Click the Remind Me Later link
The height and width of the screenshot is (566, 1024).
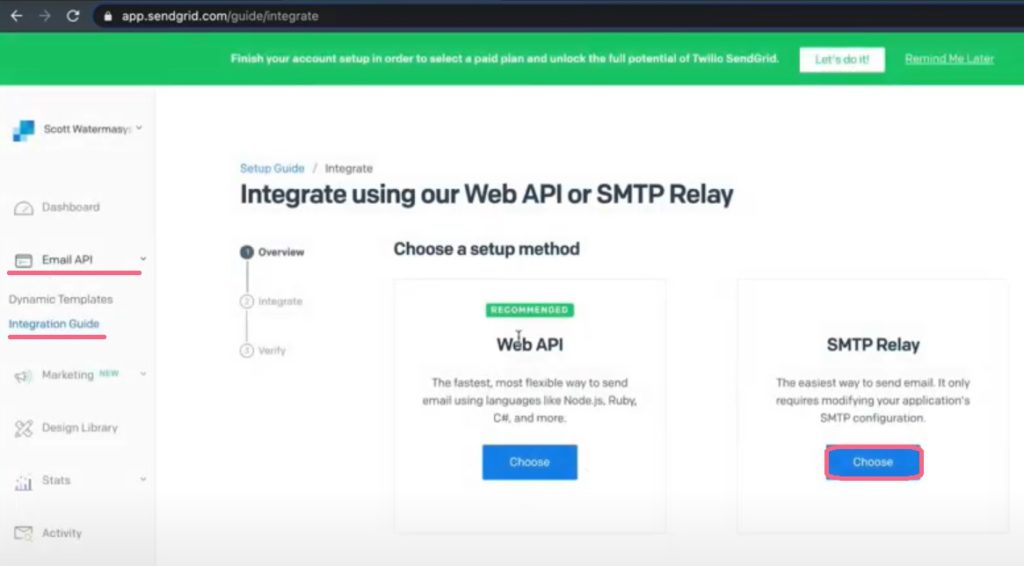[949, 59]
